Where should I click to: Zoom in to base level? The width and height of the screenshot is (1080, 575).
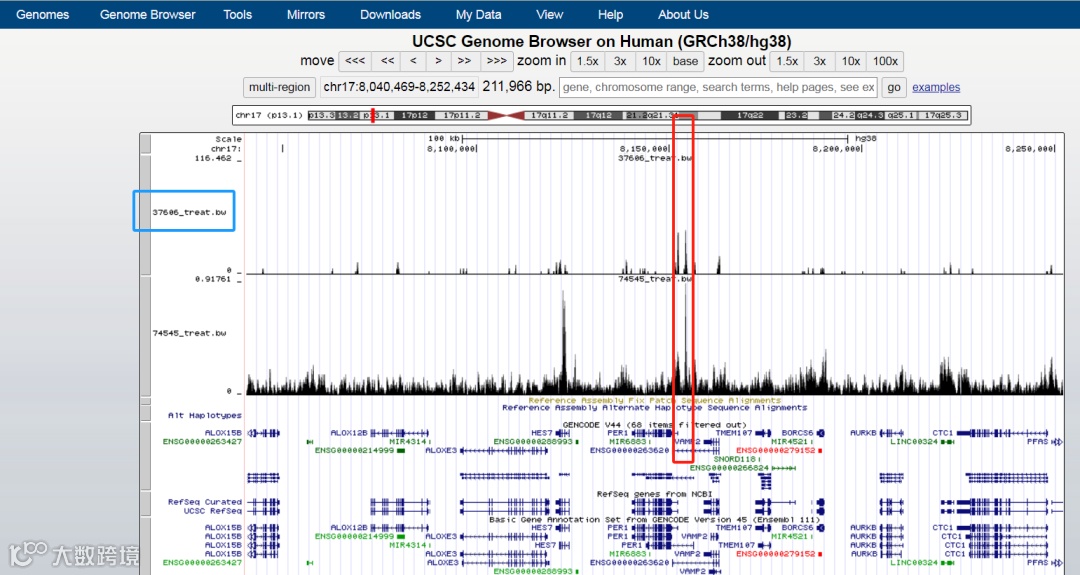pyautogui.click(x=685, y=61)
